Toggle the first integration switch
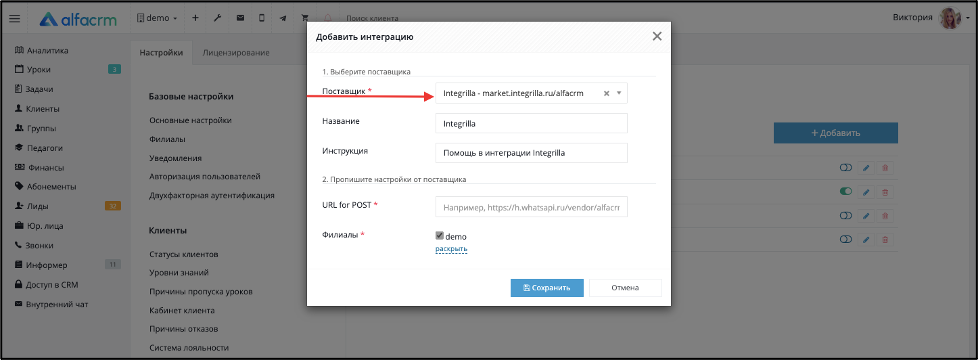This screenshot has height=360, width=979. pos(846,168)
